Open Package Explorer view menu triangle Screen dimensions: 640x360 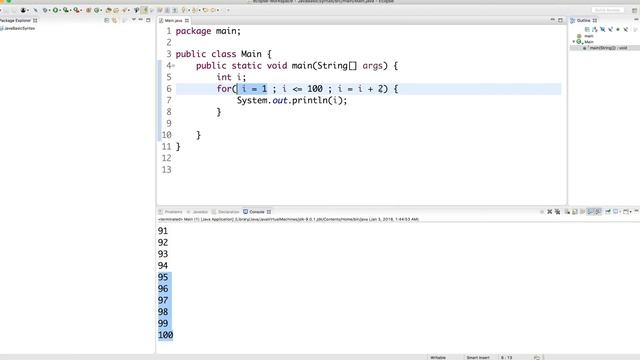[133, 20]
